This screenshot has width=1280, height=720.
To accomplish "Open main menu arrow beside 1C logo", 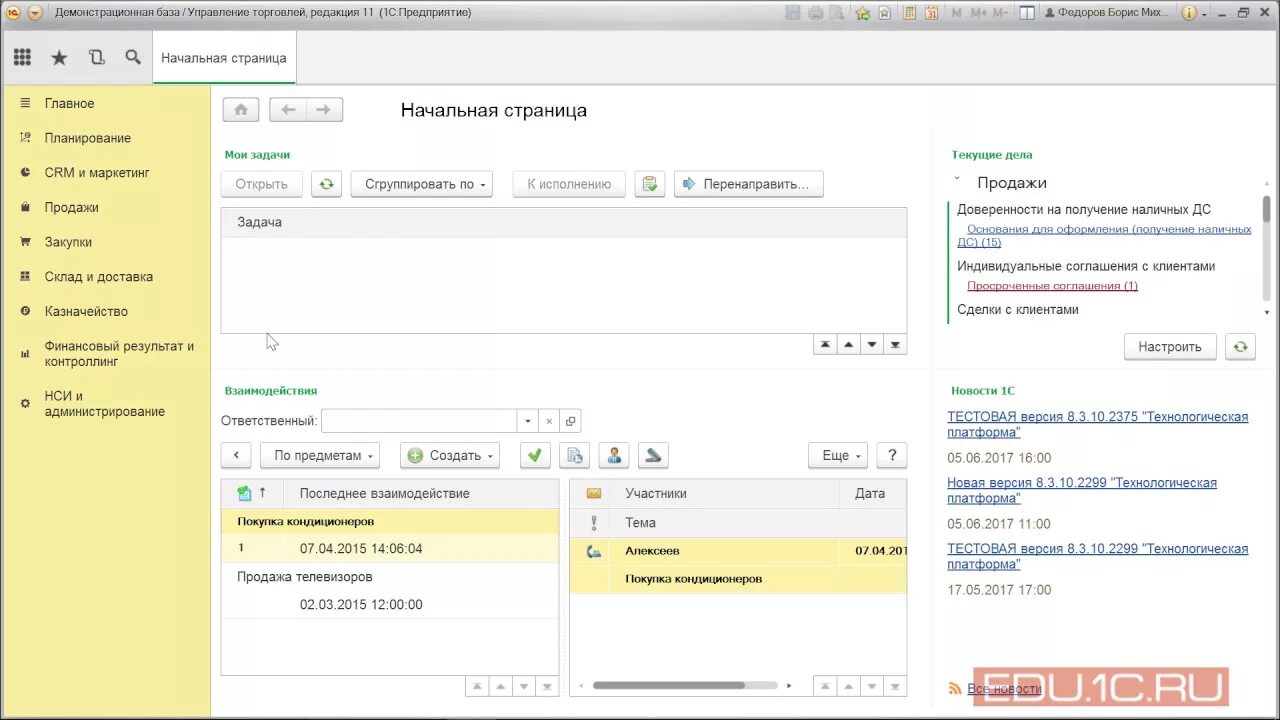I will 35,13.
